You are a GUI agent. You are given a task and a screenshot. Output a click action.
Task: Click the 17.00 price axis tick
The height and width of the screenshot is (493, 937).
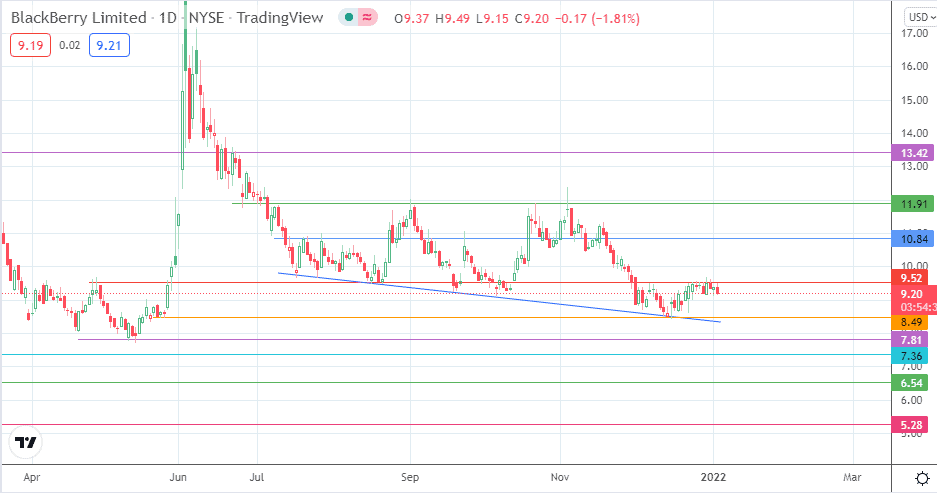click(x=914, y=33)
